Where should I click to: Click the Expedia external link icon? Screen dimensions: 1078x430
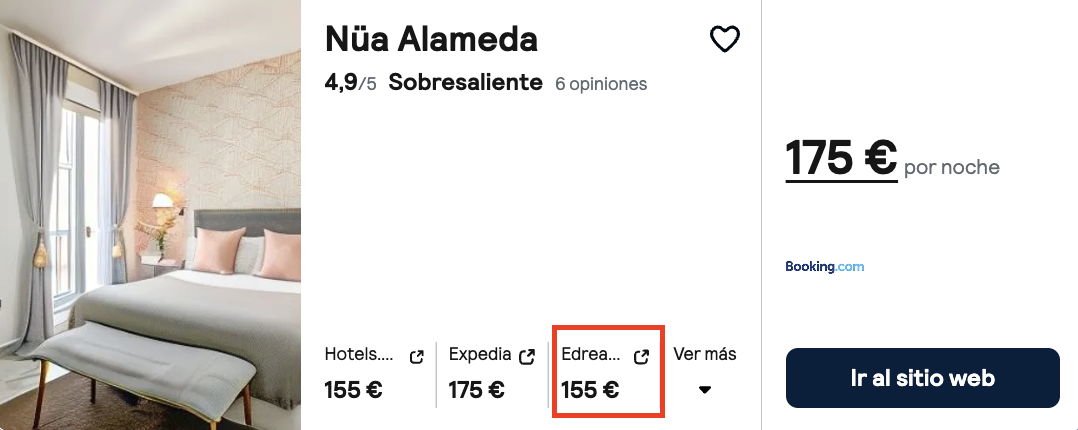click(x=529, y=356)
